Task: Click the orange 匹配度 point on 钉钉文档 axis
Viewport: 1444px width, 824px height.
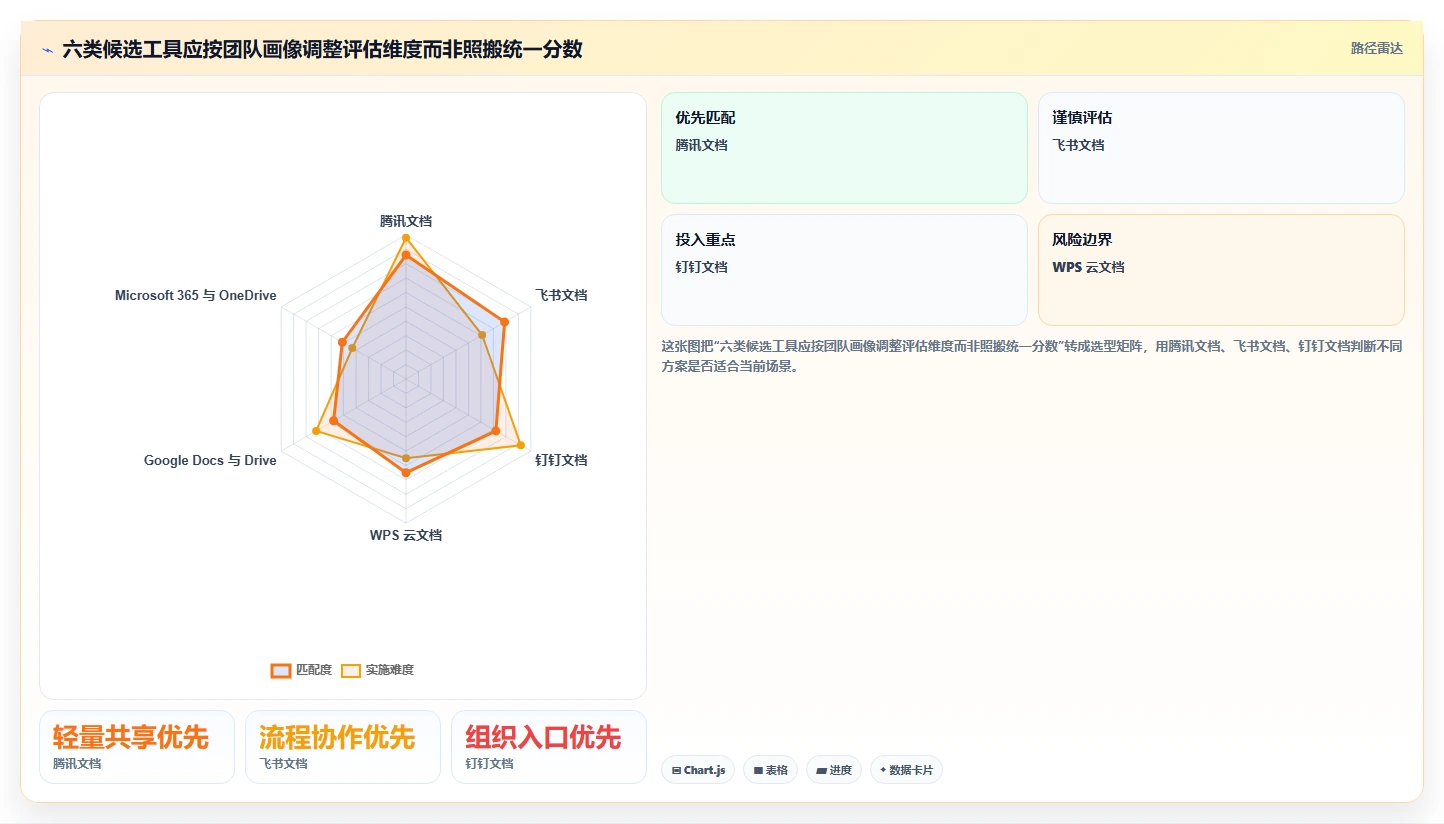Action: pyautogui.click(x=495, y=431)
